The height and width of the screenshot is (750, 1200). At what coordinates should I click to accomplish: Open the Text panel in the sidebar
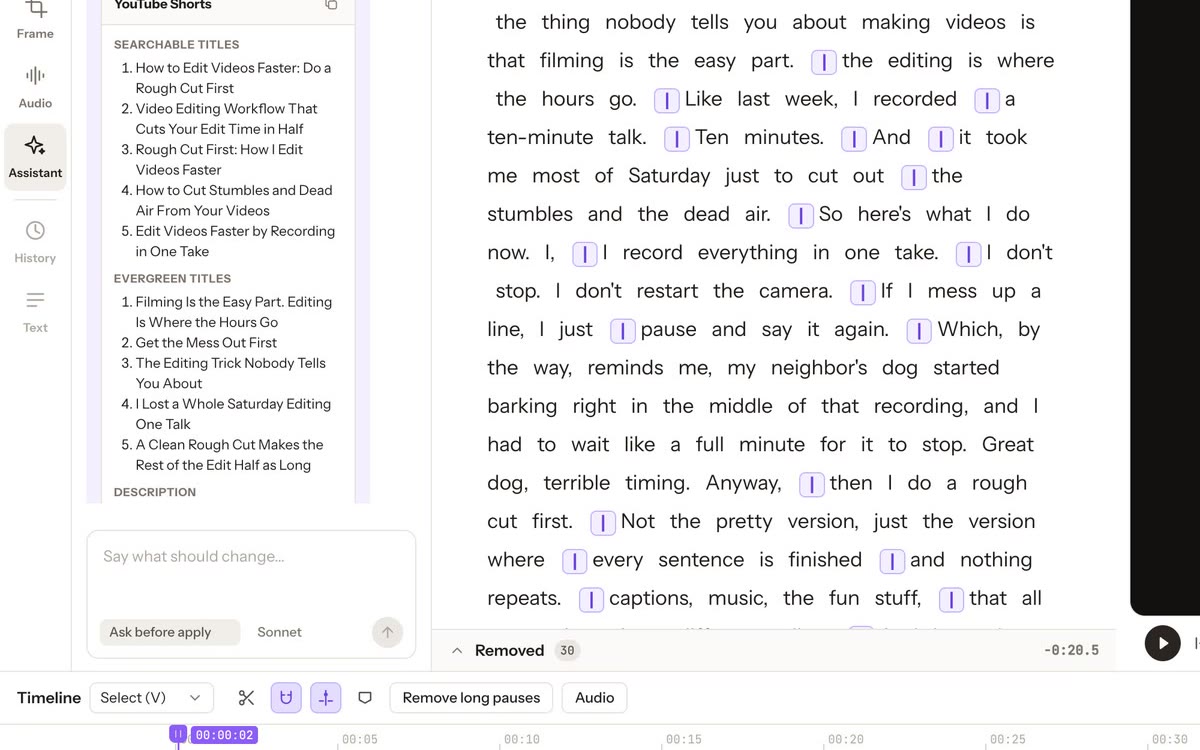[x=35, y=312]
